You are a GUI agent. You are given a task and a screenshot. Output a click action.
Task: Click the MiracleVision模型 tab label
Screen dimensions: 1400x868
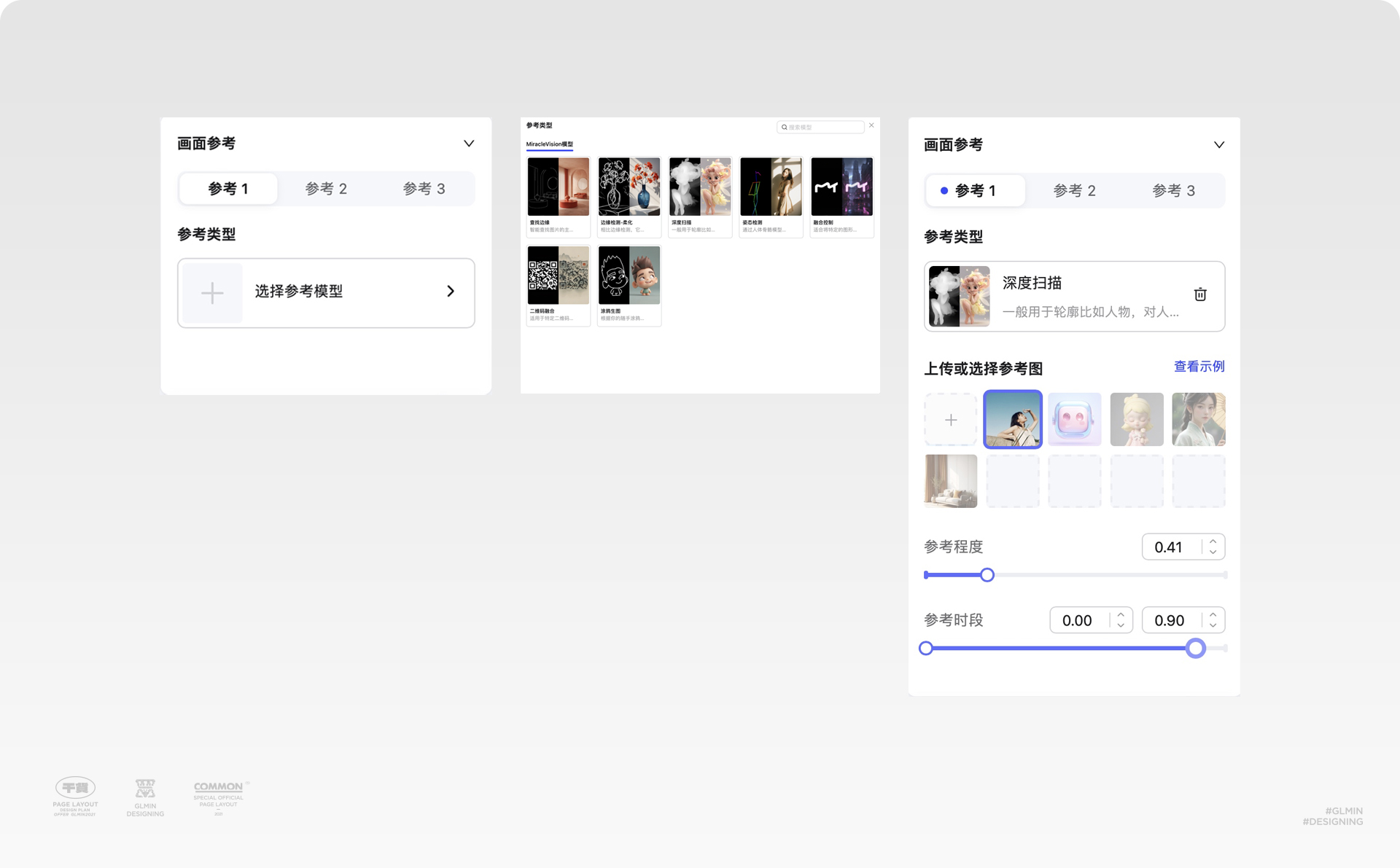(549, 144)
